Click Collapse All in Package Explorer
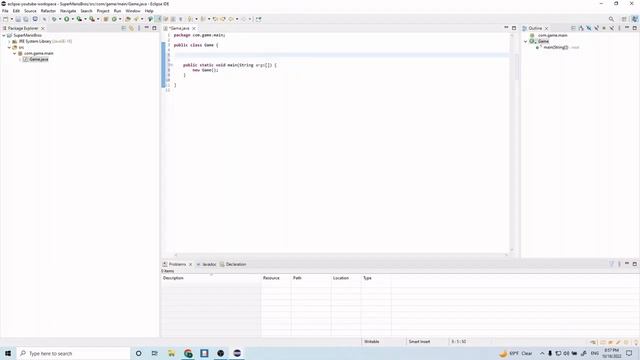The width and height of the screenshot is (640, 360). 124,28
